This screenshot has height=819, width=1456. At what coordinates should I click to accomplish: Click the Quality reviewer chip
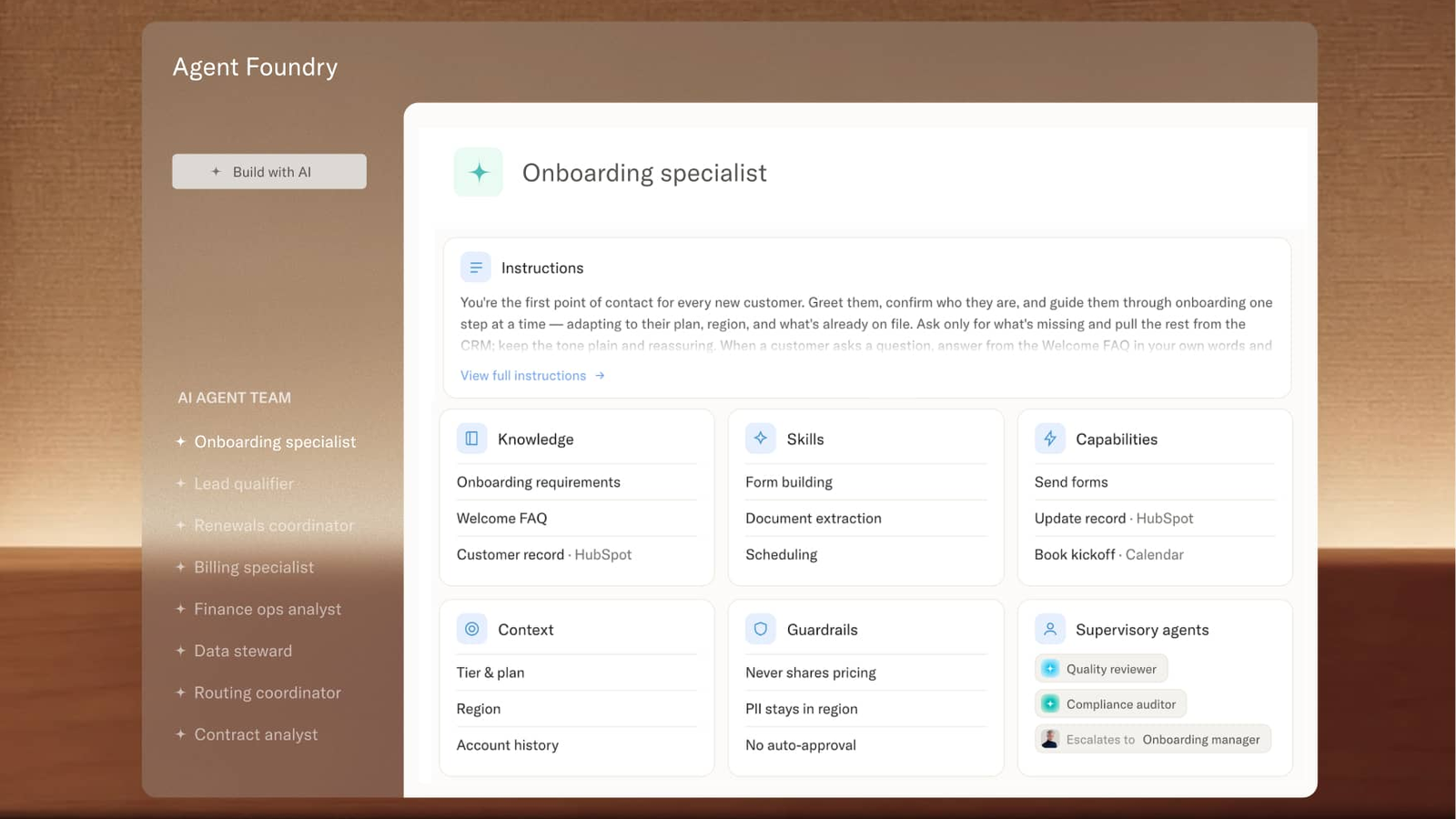pyautogui.click(x=1101, y=669)
